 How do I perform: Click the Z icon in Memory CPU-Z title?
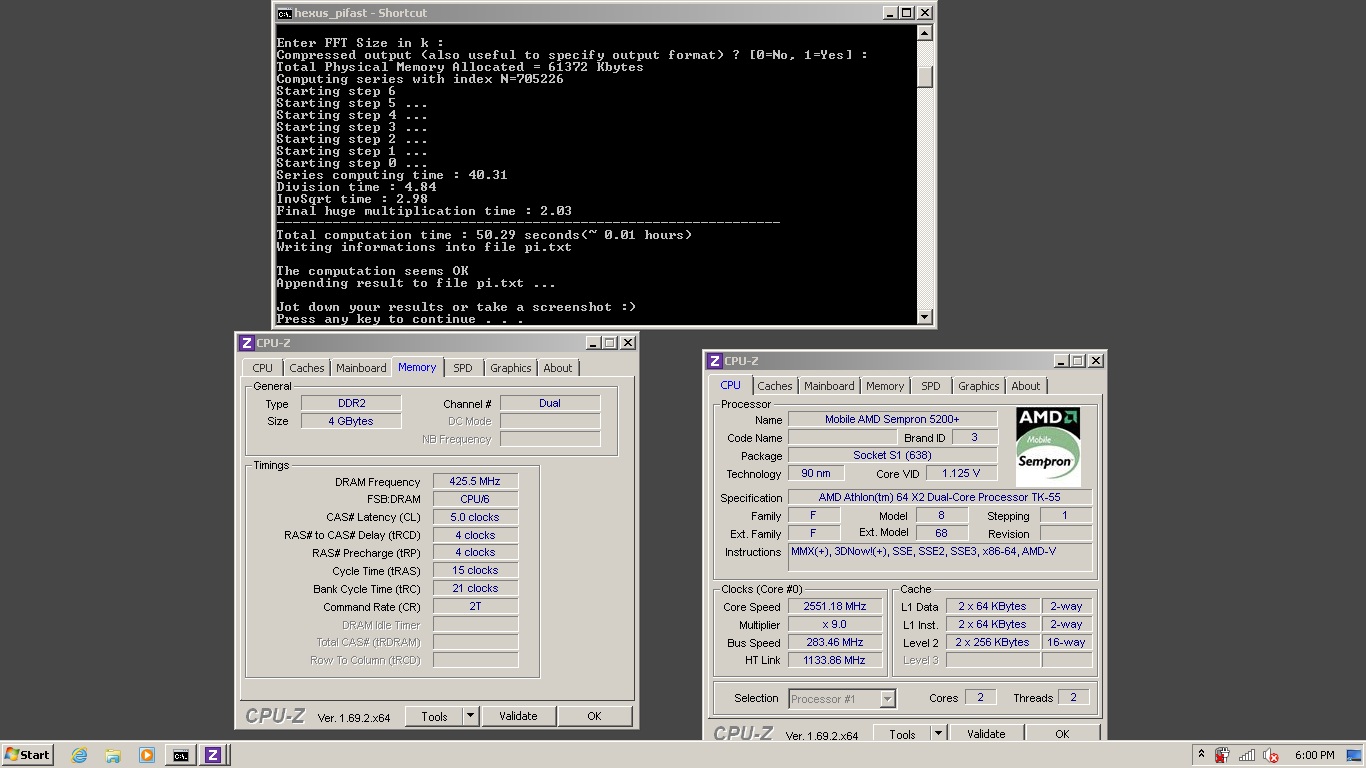point(246,342)
